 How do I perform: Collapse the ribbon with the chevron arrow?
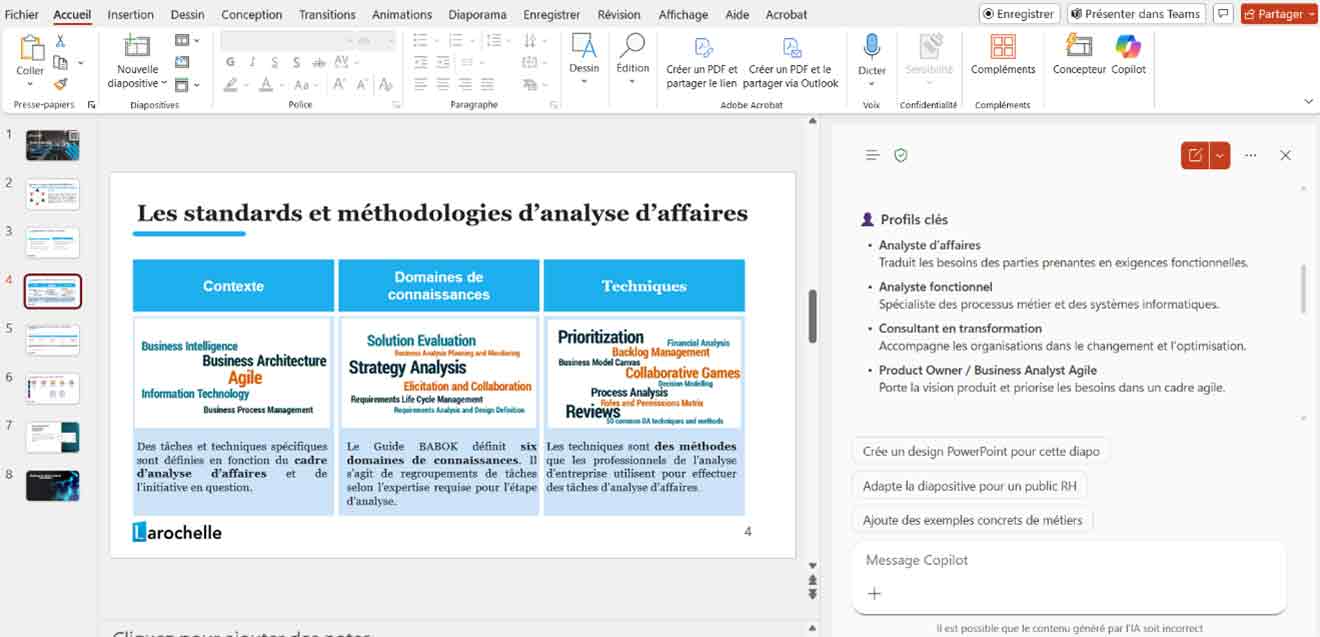click(1308, 102)
